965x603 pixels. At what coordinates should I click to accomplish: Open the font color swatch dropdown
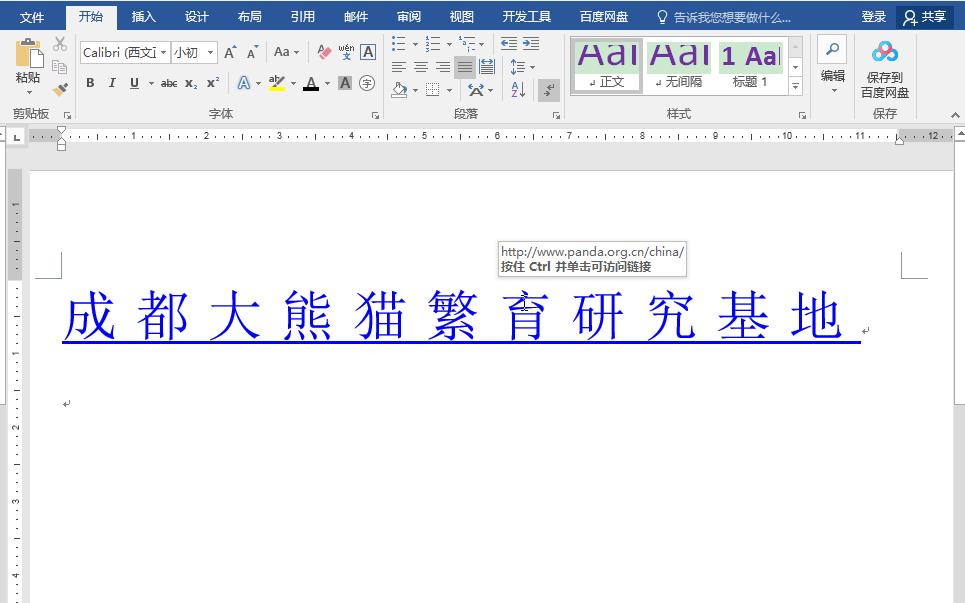pos(326,82)
